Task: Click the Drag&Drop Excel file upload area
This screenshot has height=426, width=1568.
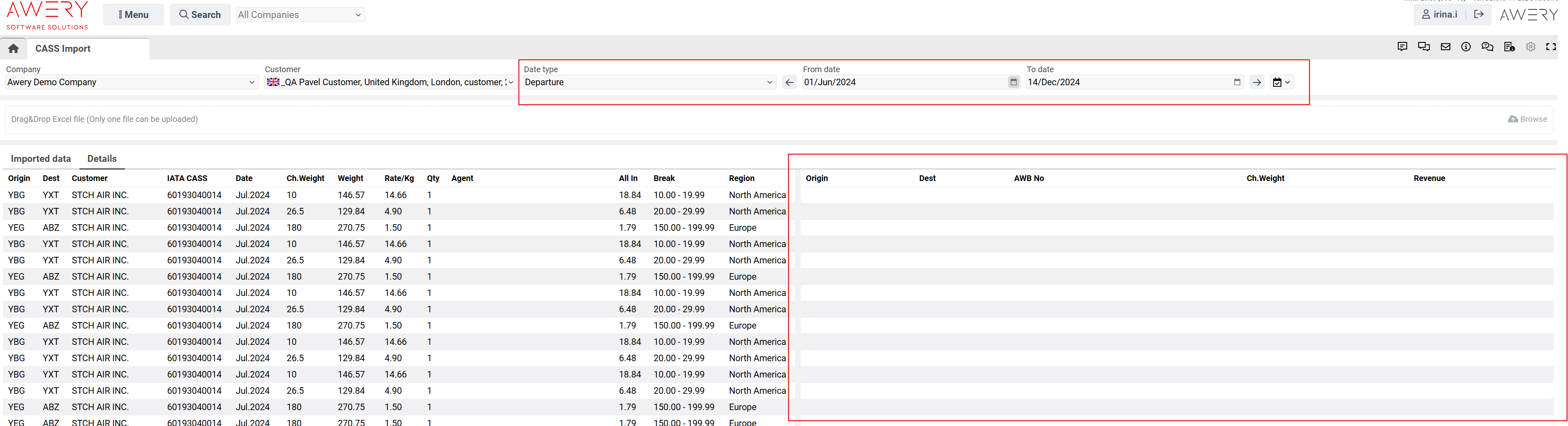Action: [779, 119]
